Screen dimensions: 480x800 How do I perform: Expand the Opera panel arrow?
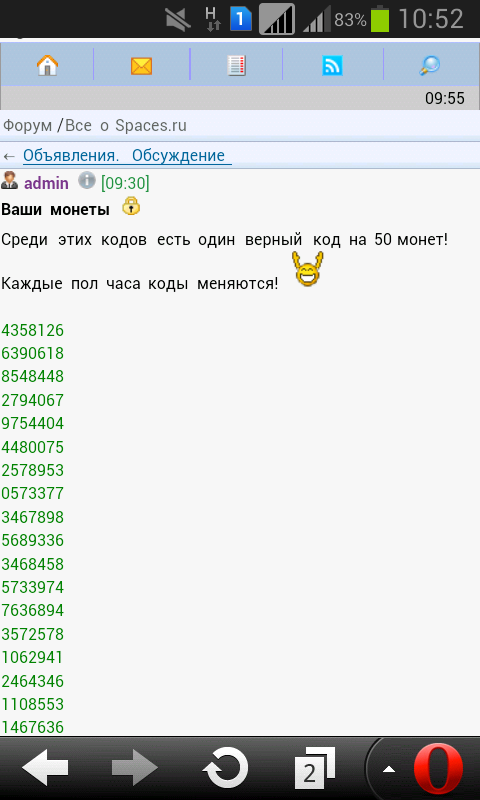(x=389, y=769)
